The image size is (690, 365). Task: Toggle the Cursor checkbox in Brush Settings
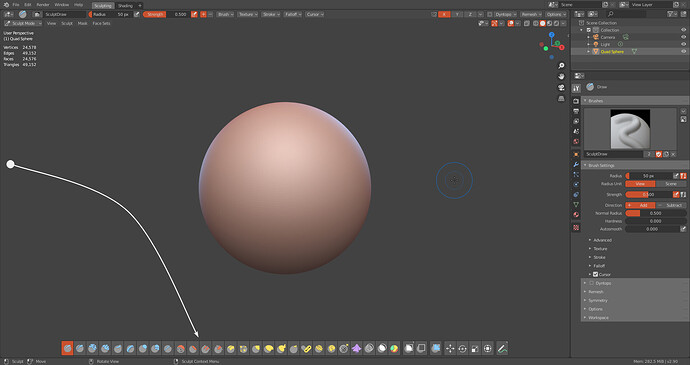[x=595, y=274]
